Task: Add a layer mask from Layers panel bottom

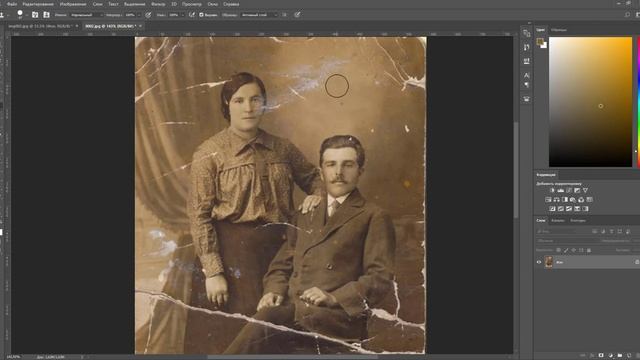Action: [601, 356]
